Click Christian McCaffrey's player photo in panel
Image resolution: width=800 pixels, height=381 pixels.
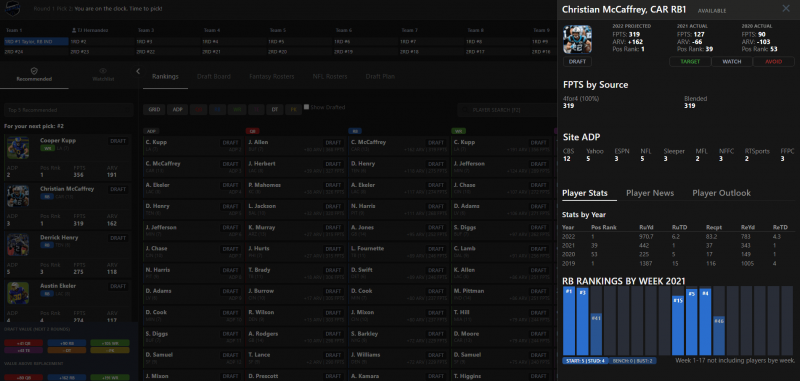click(577, 39)
